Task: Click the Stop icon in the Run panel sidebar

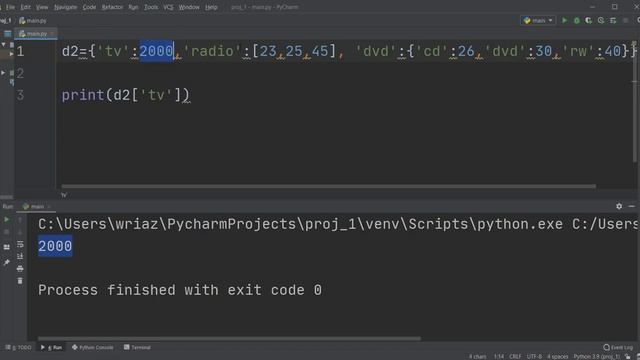Action: click(x=7, y=232)
